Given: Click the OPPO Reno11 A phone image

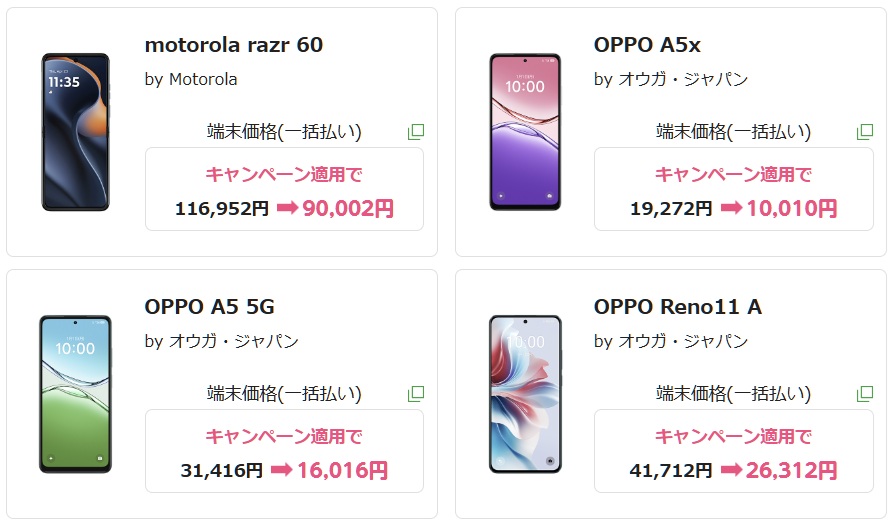Looking at the screenshot, I should [524, 394].
